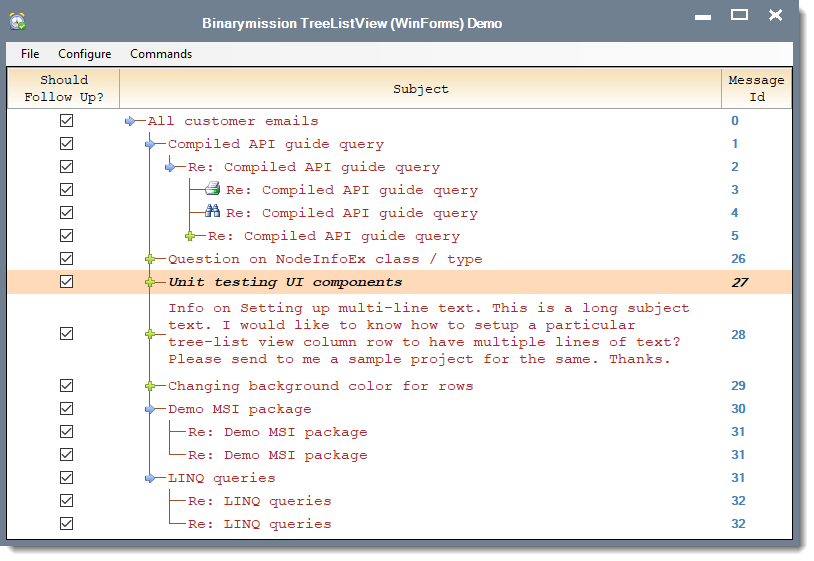Screen dimensions: 814x561
Task: Click message id 28 cell
Action: [x=738, y=335]
